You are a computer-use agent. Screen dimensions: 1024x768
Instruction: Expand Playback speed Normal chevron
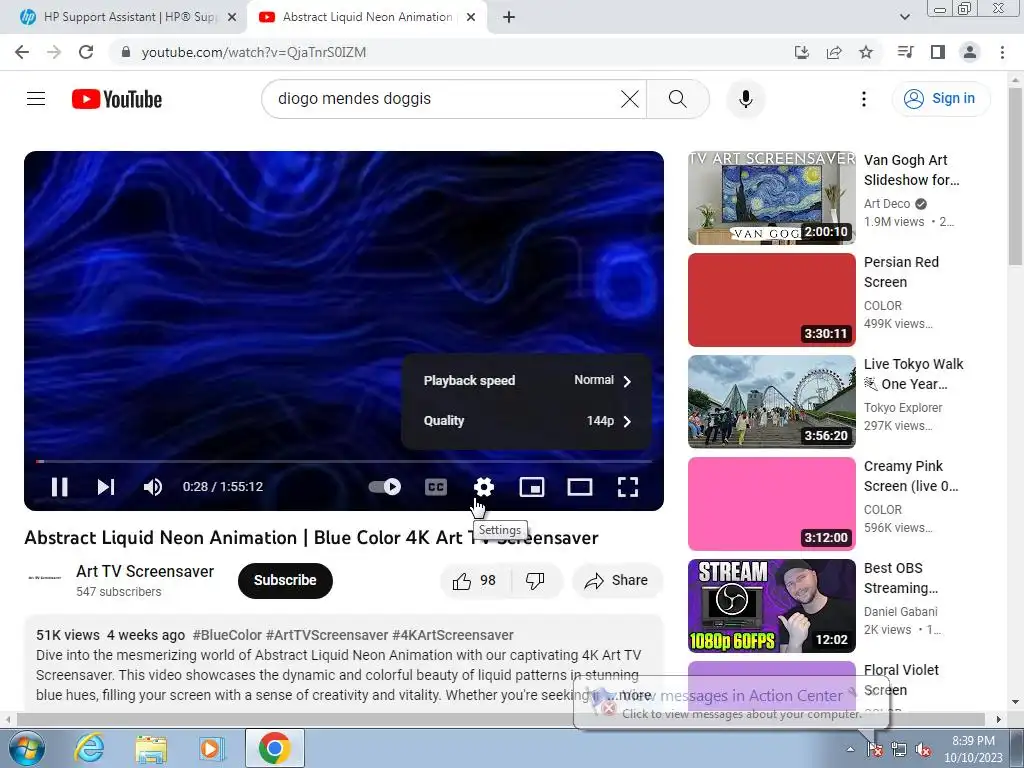point(627,381)
